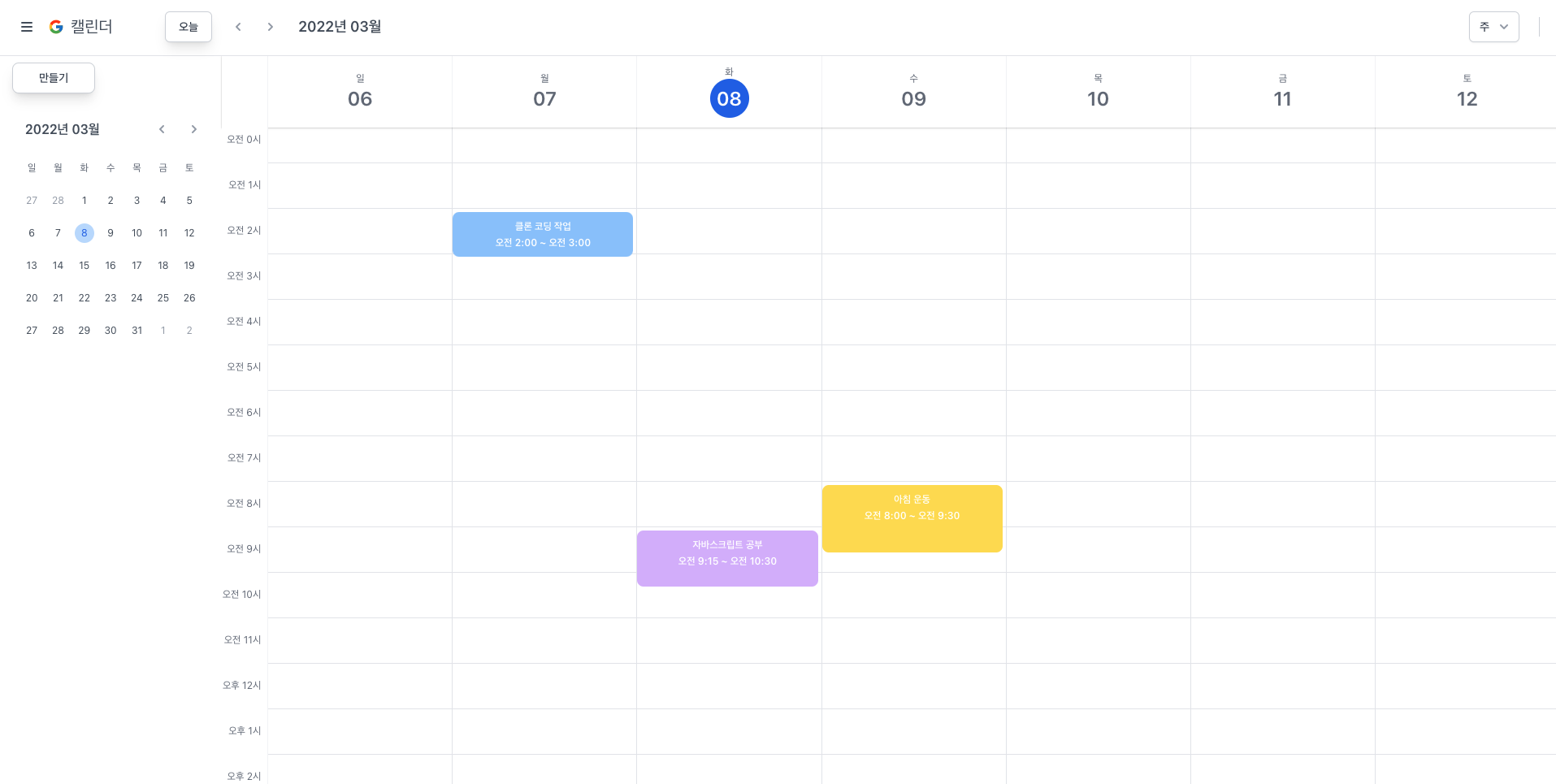Click the 오전 9시 time slot on Sunday

tap(360, 549)
